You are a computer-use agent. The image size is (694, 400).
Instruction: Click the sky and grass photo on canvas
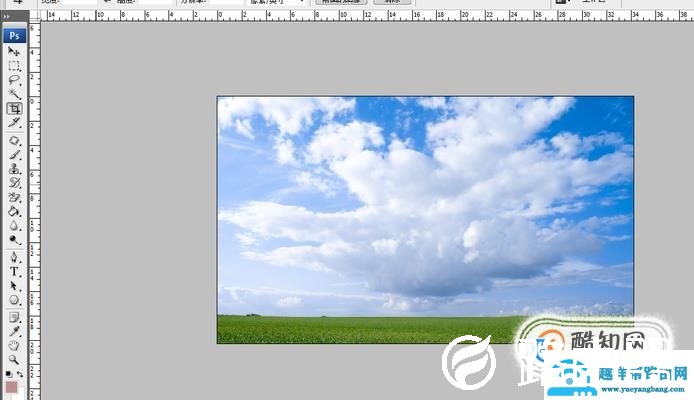[425, 219]
